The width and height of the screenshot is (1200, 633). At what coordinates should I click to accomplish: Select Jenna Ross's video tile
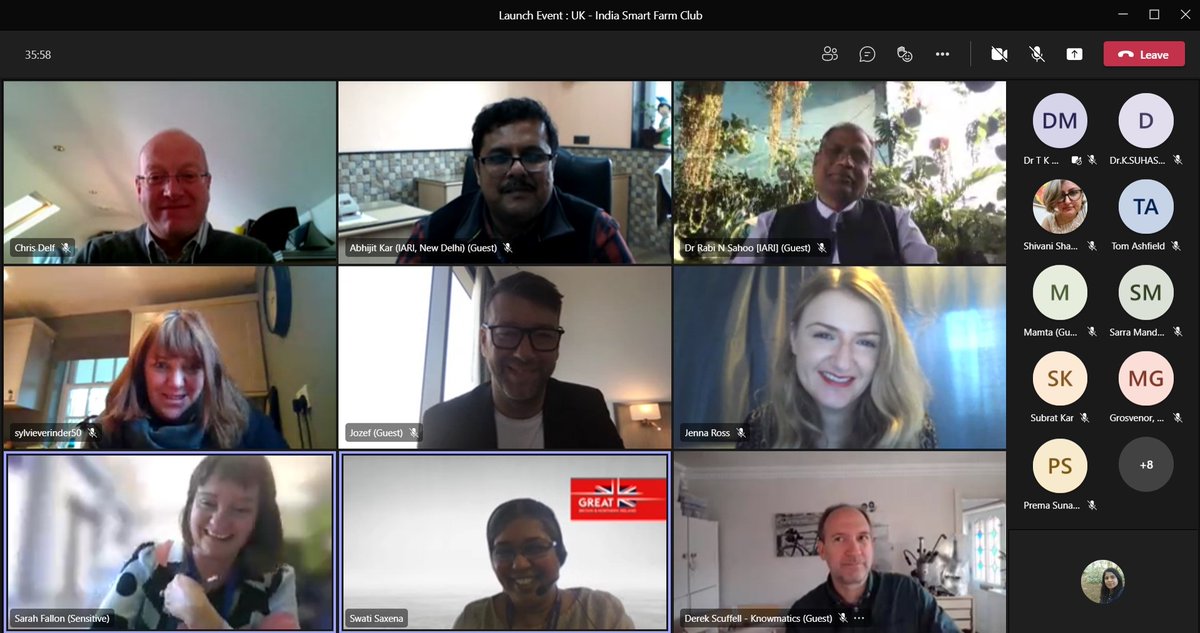840,357
